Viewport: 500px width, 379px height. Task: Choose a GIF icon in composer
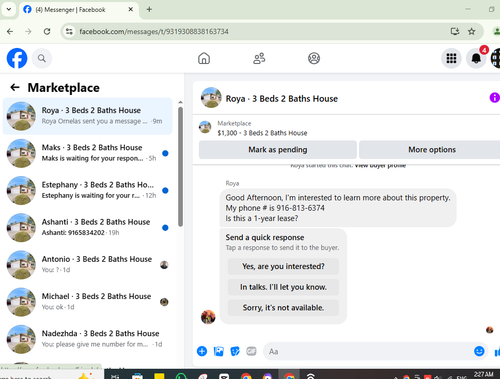point(251,351)
